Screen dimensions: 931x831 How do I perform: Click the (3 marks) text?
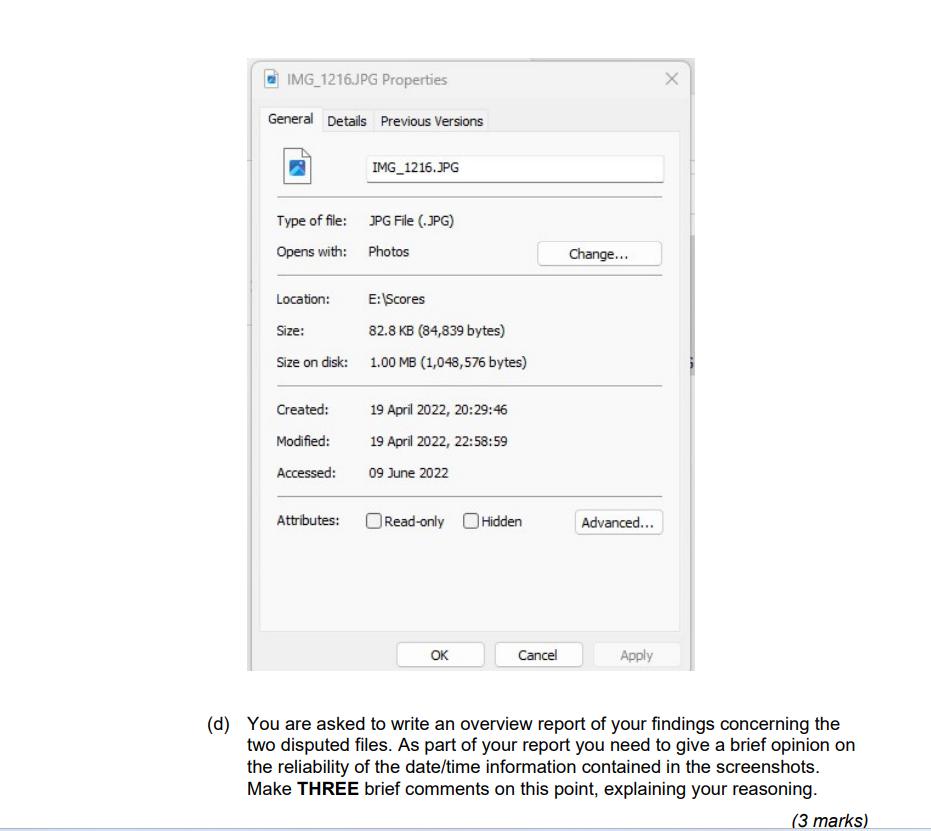point(829,820)
